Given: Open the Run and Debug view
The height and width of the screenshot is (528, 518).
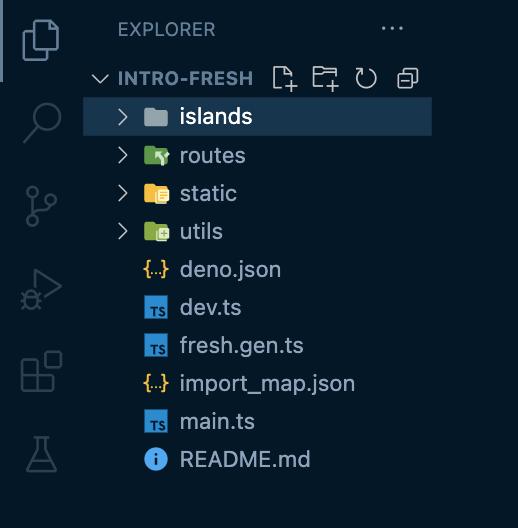Looking at the screenshot, I should [41, 289].
